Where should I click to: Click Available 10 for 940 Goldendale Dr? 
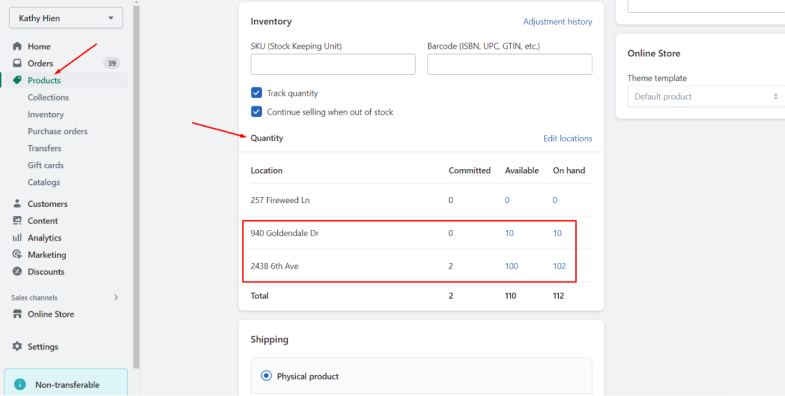[509, 233]
